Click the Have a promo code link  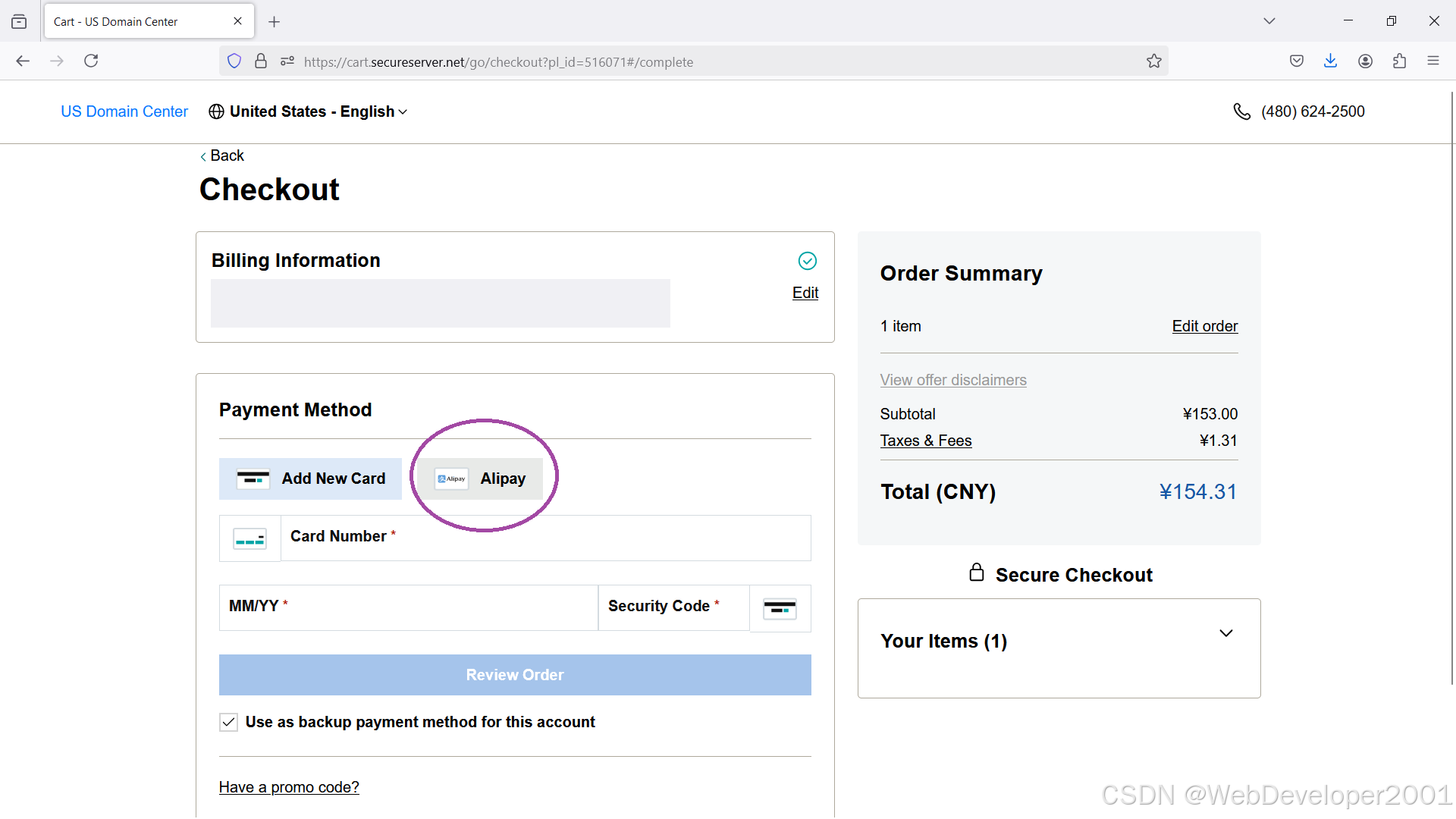click(x=289, y=787)
